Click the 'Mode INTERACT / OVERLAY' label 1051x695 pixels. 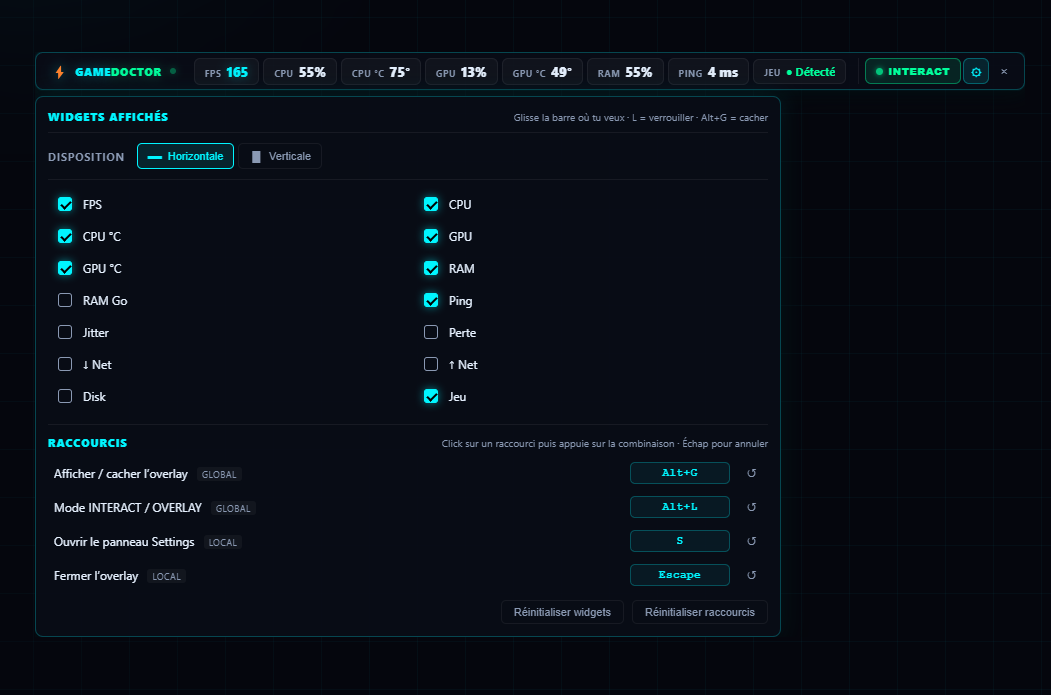click(127, 508)
